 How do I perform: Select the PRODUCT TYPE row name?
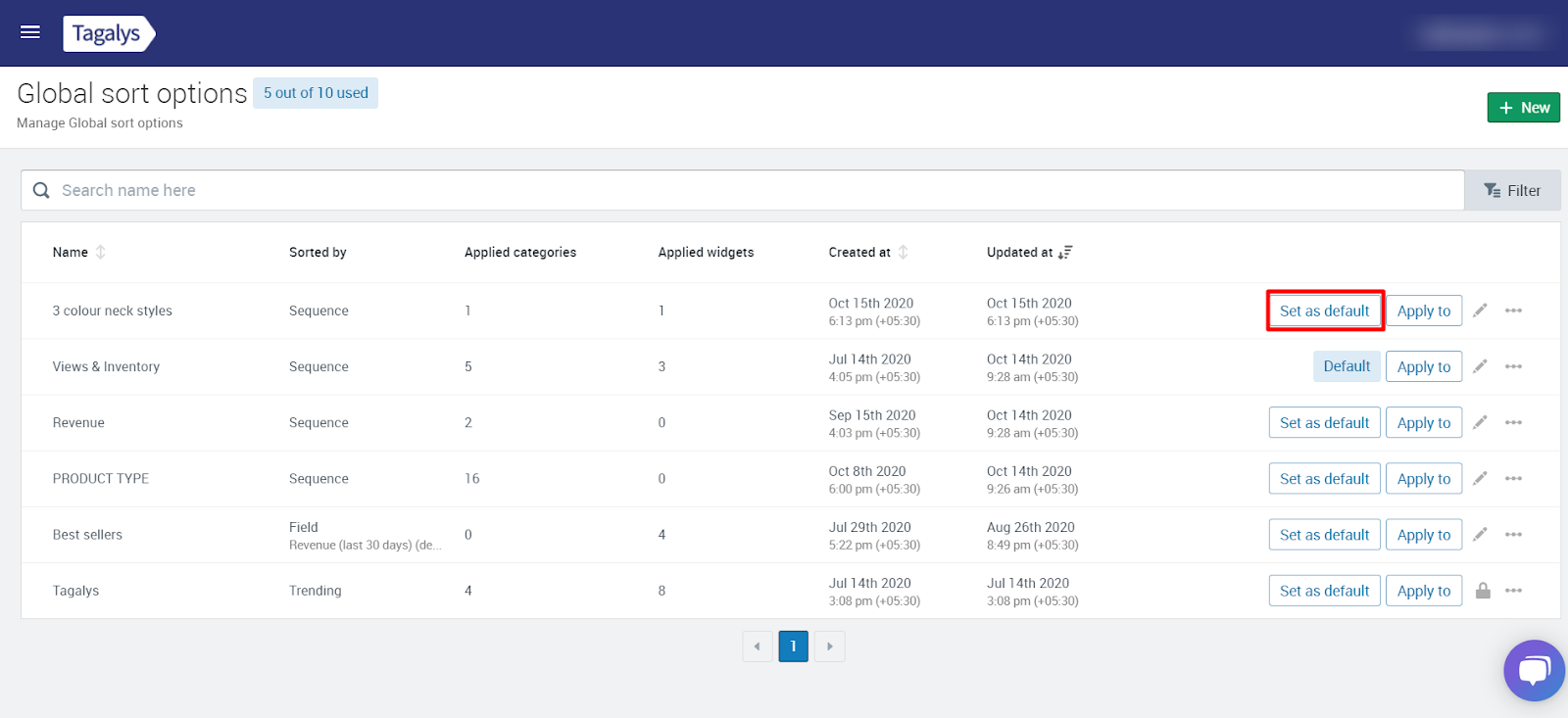(x=101, y=478)
